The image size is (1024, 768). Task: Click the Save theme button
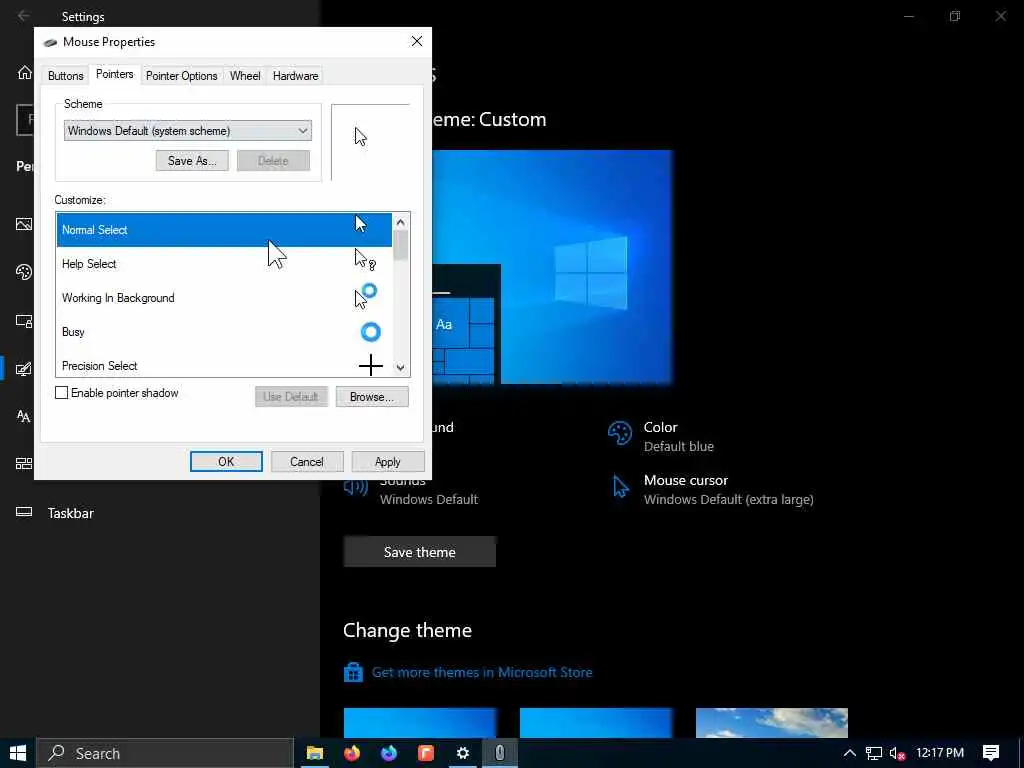419,552
